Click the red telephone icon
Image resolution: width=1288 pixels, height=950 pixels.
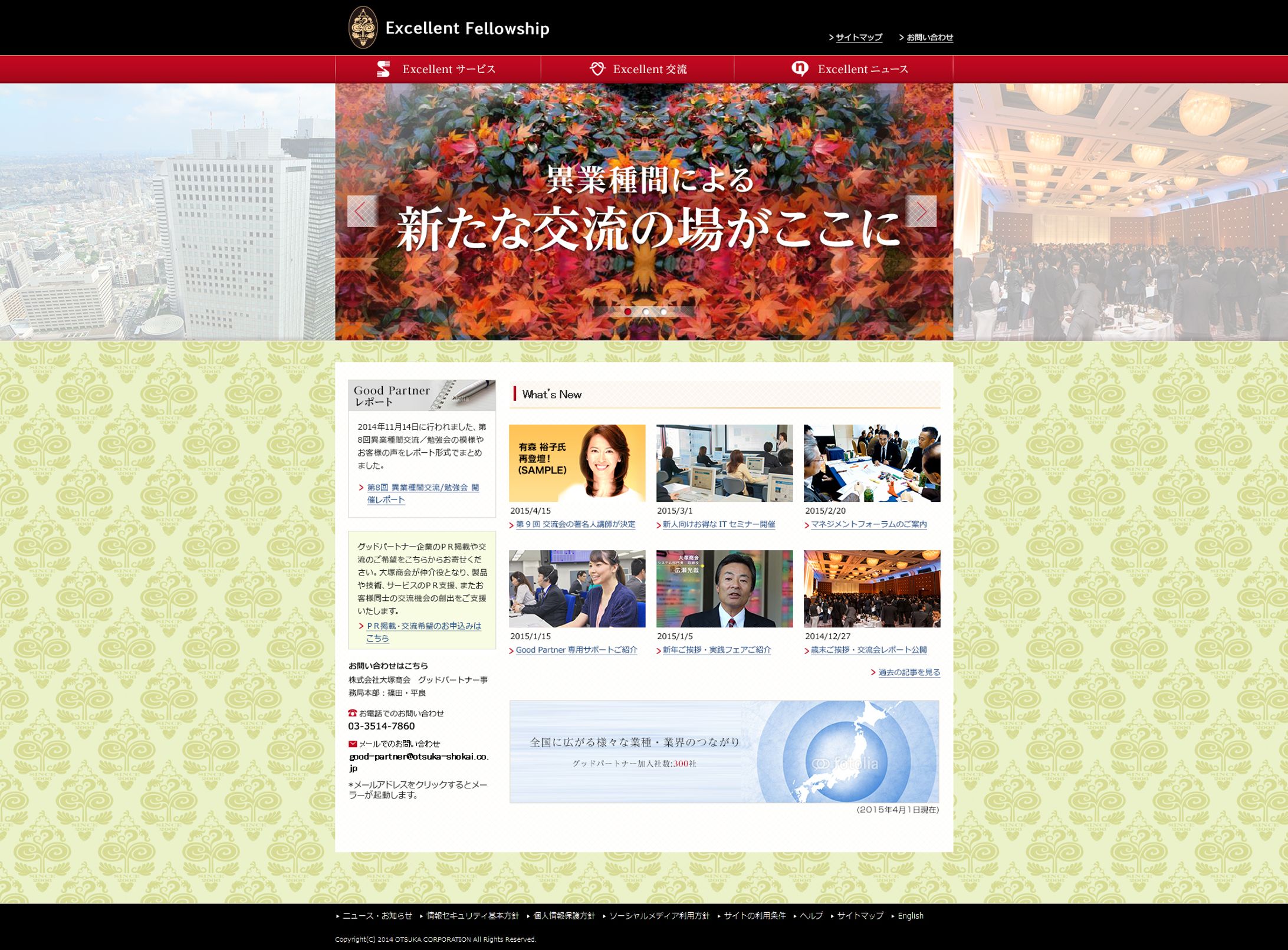(353, 713)
